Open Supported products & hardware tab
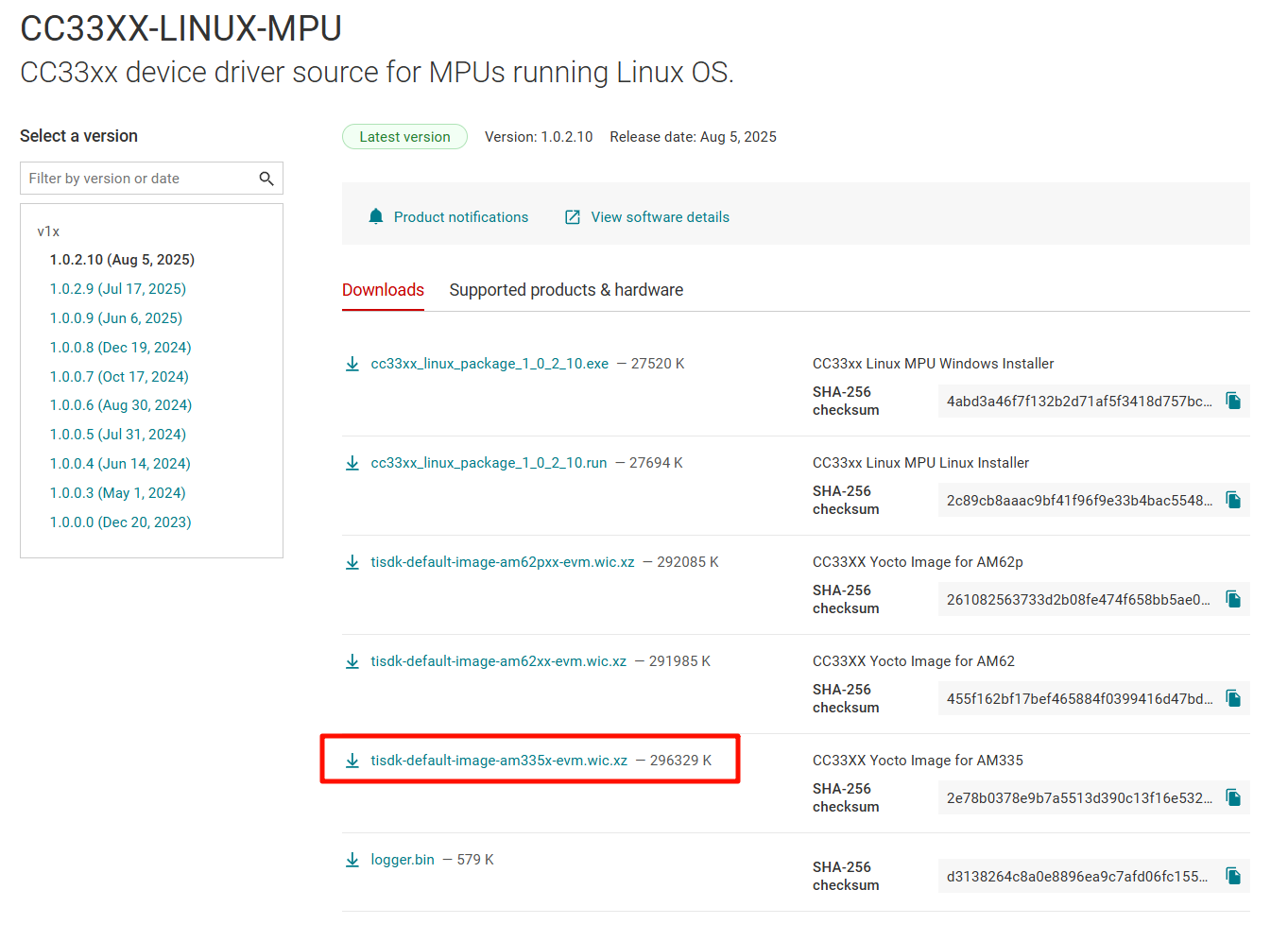This screenshot has height=941, width=1288. tap(566, 290)
